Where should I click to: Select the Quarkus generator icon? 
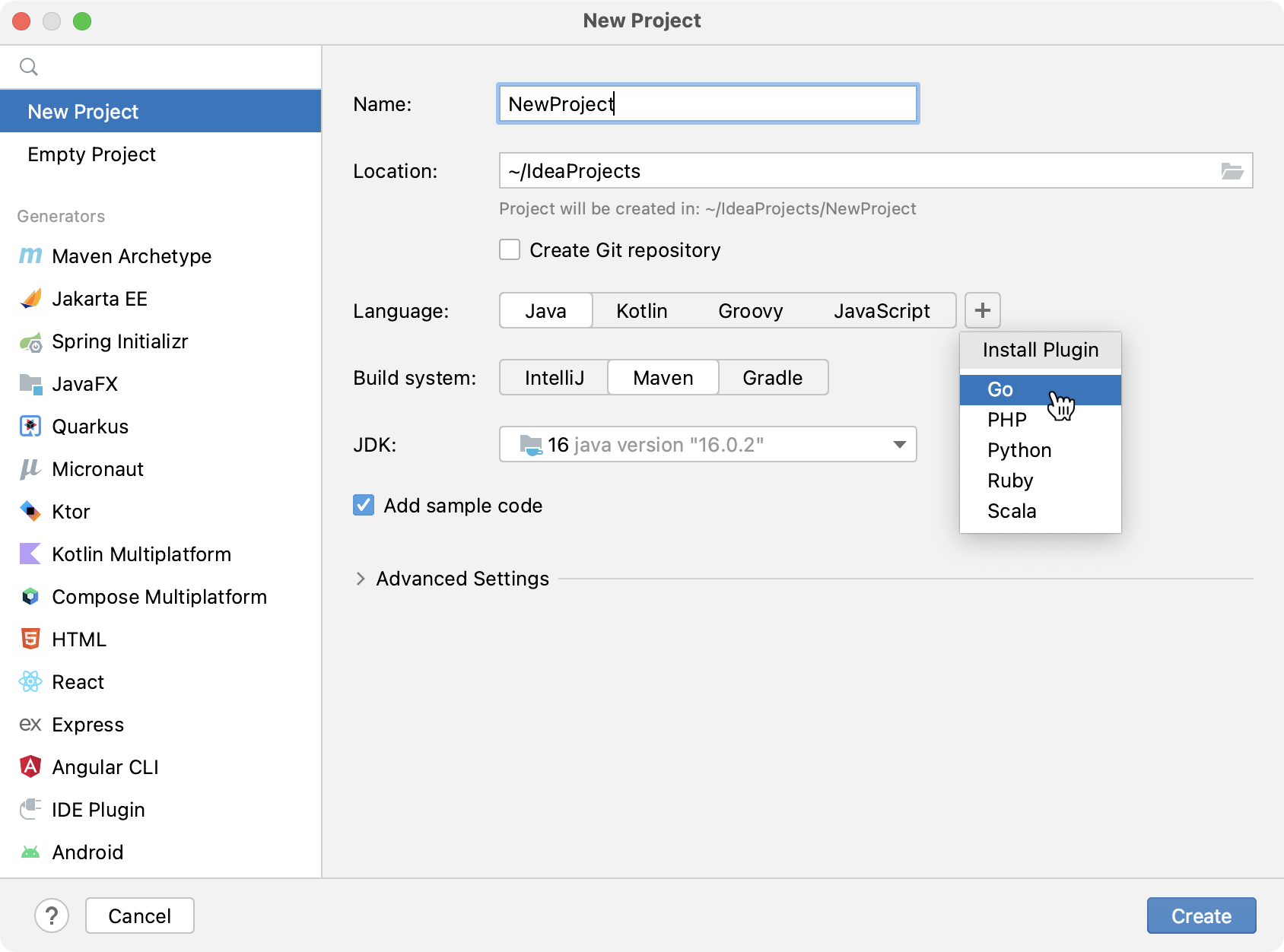pyautogui.click(x=30, y=427)
